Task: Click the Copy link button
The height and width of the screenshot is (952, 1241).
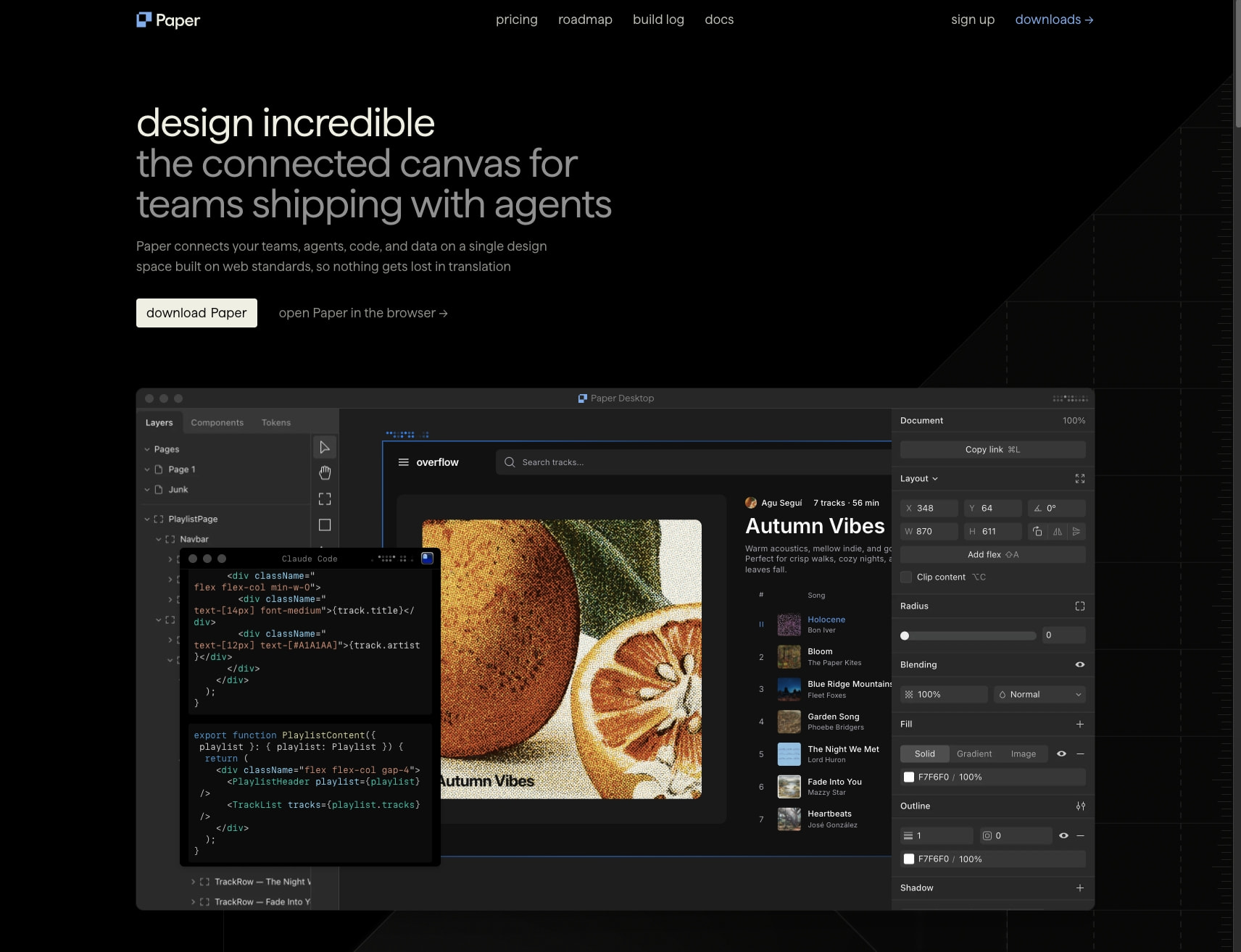Action: point(993,450)
